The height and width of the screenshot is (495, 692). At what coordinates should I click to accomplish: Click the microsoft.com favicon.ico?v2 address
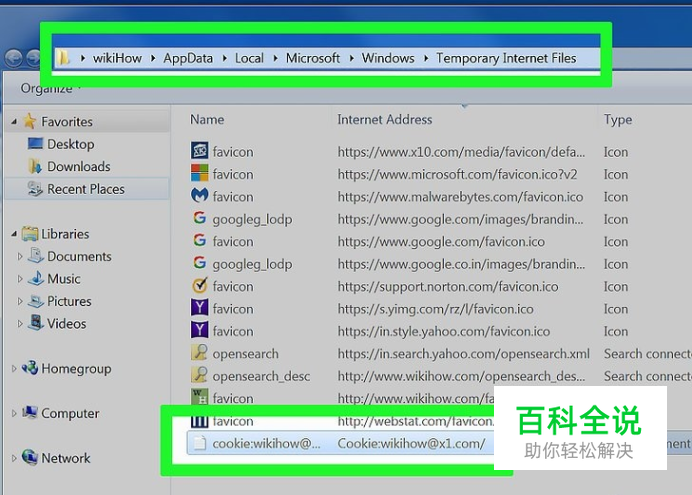[x=457, y=174]
